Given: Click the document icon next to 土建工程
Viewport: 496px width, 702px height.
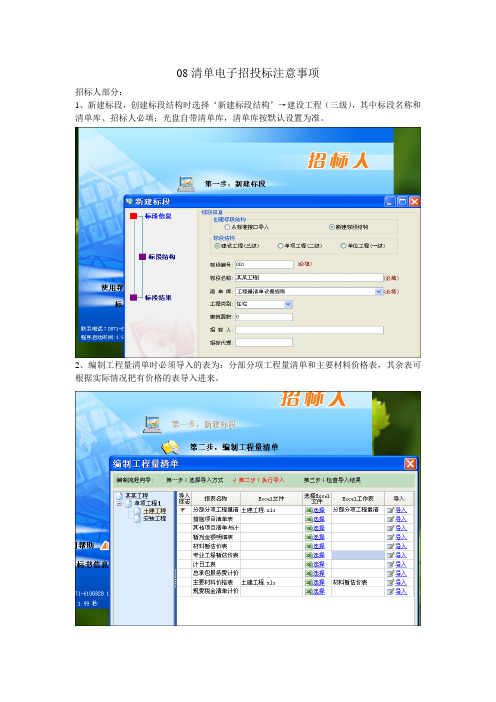Looking at the screenshot, I should tap(138, 510).
